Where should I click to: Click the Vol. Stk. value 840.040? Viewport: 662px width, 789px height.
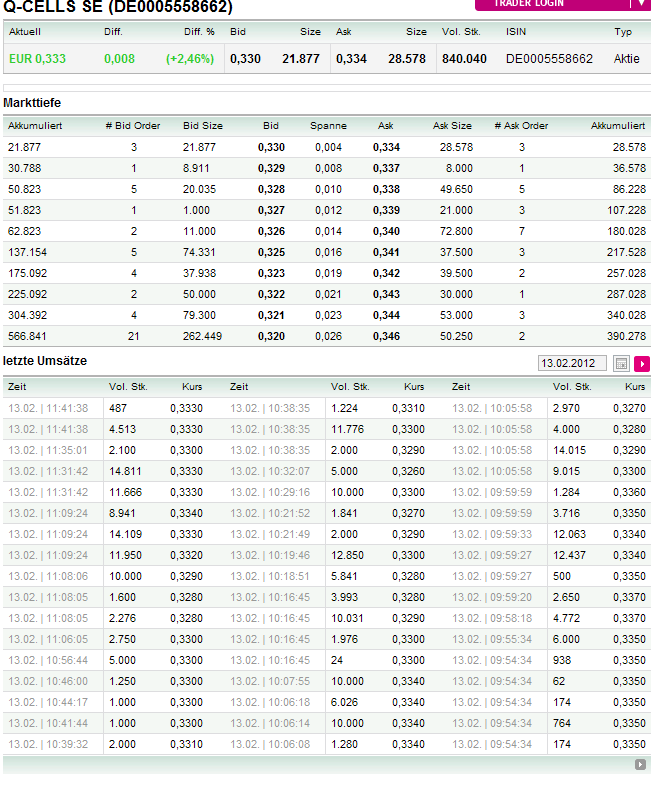464,59
